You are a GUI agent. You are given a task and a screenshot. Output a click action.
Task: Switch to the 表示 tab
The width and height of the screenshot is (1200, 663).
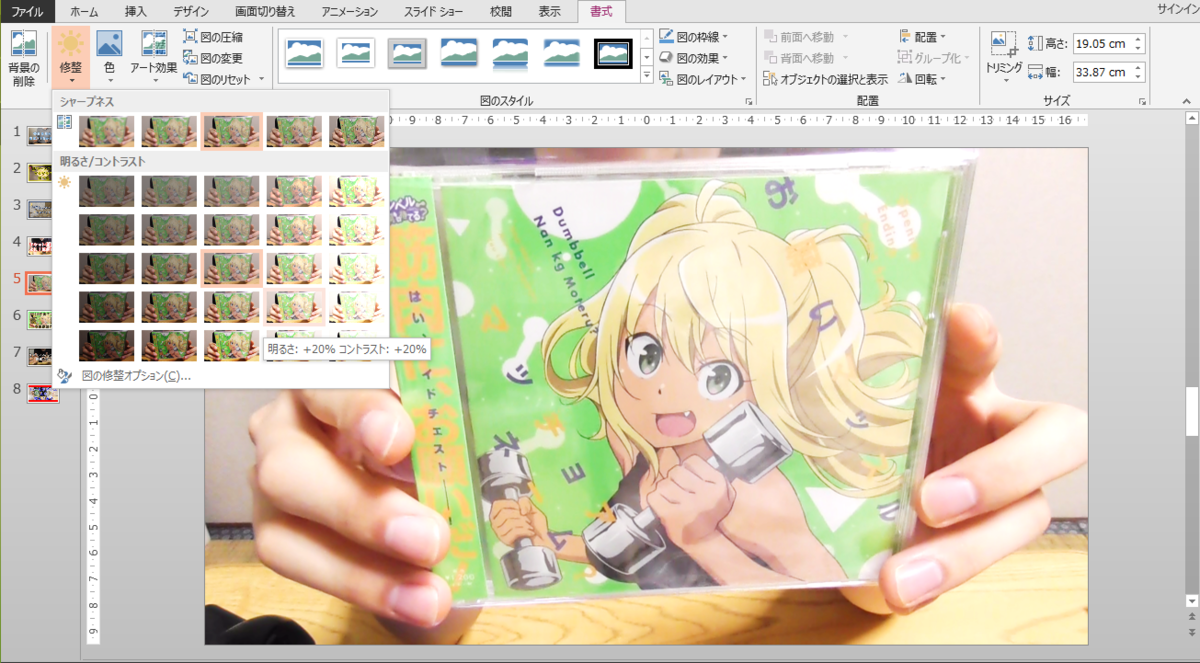(x=550, y=12)
